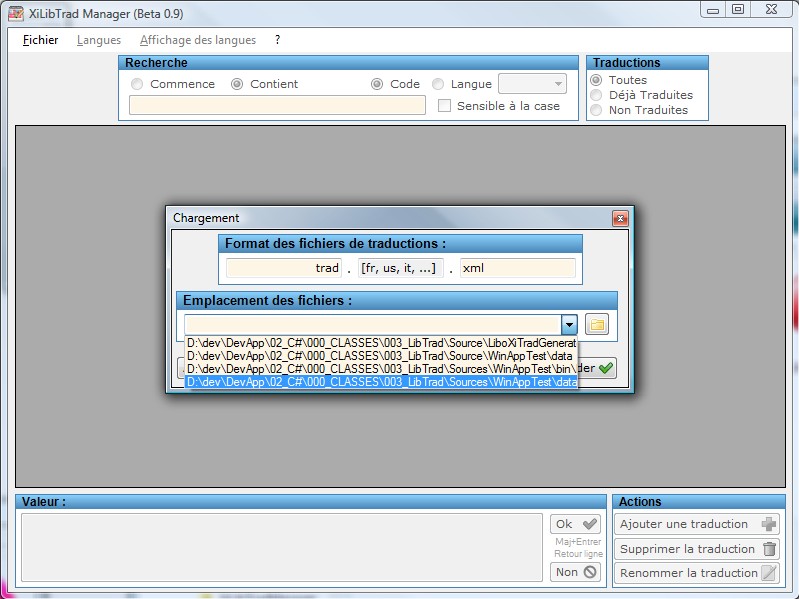Open the Langue combo box in Recherche
This screenshot has height=599, width=799.
tap(532, 84)
